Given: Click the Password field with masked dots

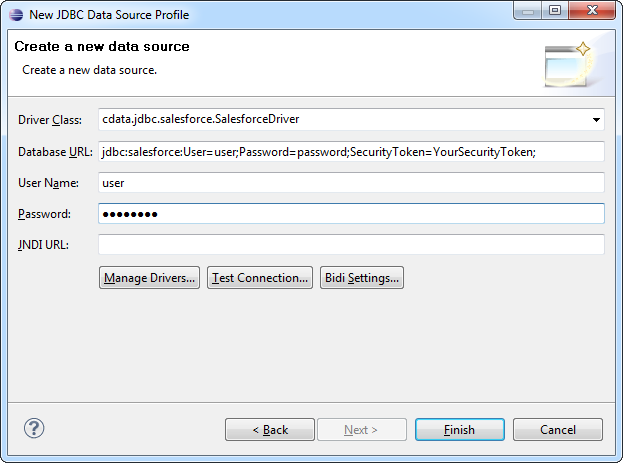Looking at the screenshot, I should point(350,214).
